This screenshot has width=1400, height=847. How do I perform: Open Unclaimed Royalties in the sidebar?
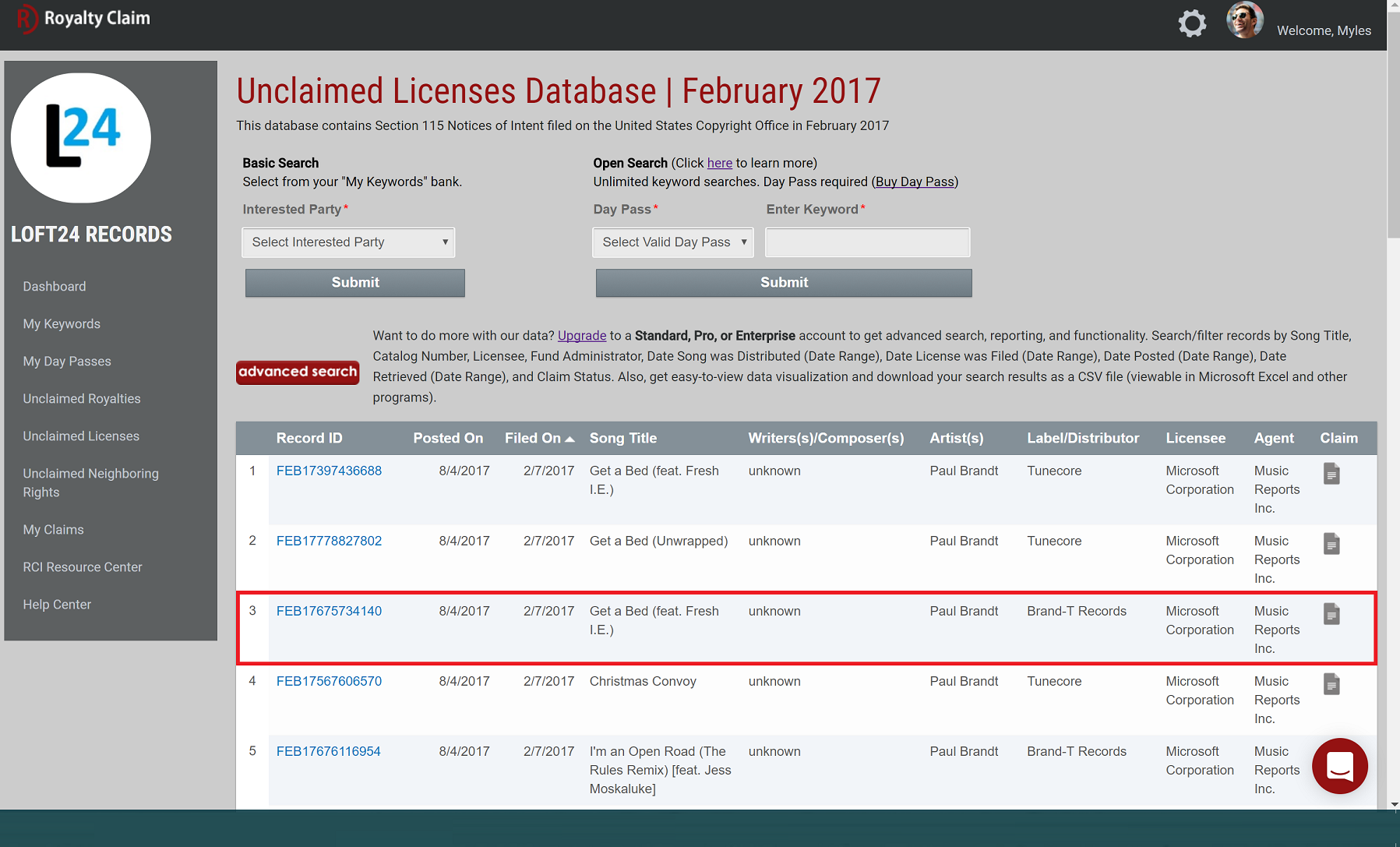point(82,399)
